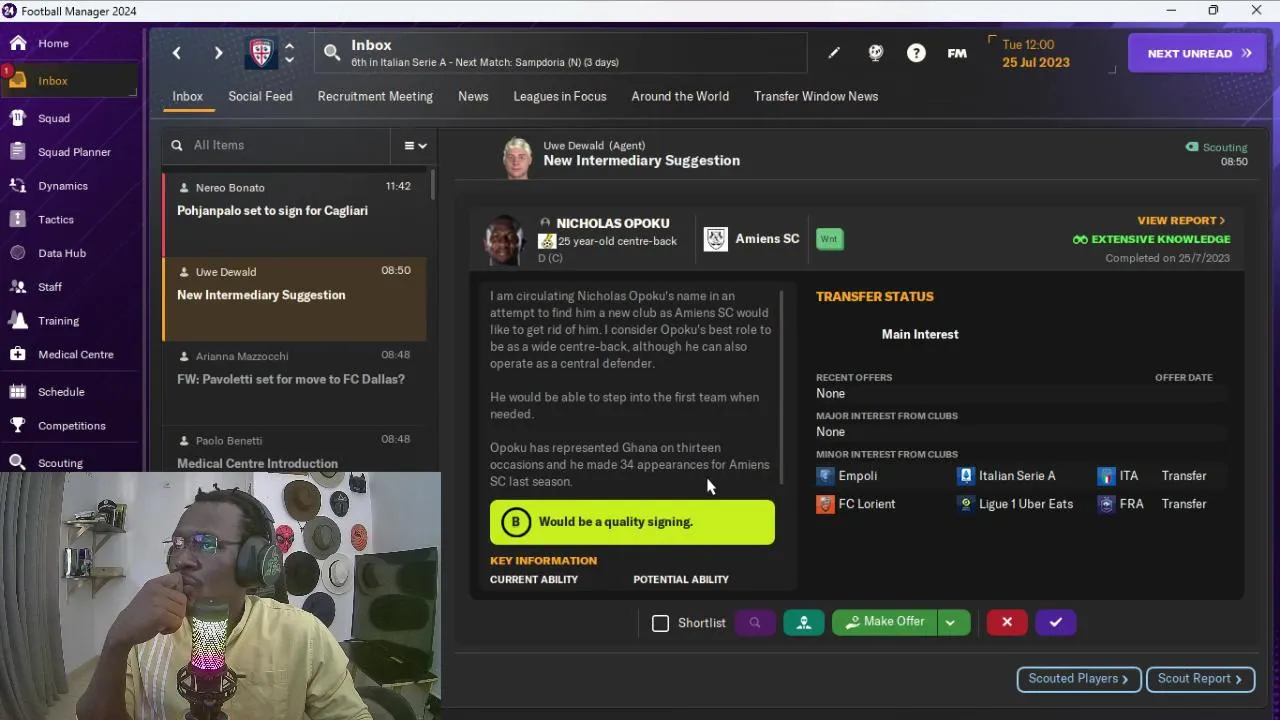Open the Around the World tab
This screenshot has height=720, width=1280.
click(680, 97)
